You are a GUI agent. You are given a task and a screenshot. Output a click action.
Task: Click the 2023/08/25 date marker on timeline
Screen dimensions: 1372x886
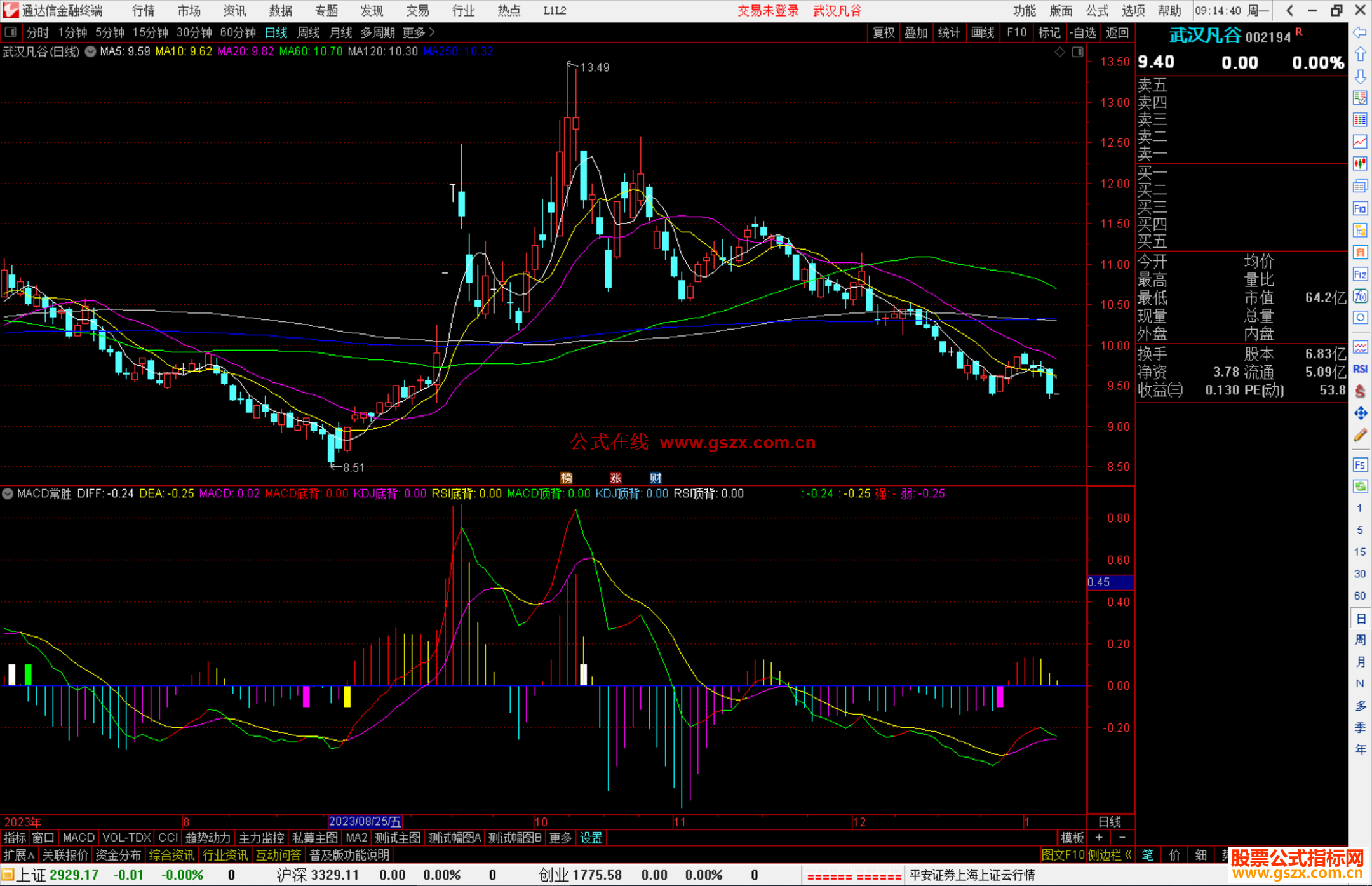[365, 821]
